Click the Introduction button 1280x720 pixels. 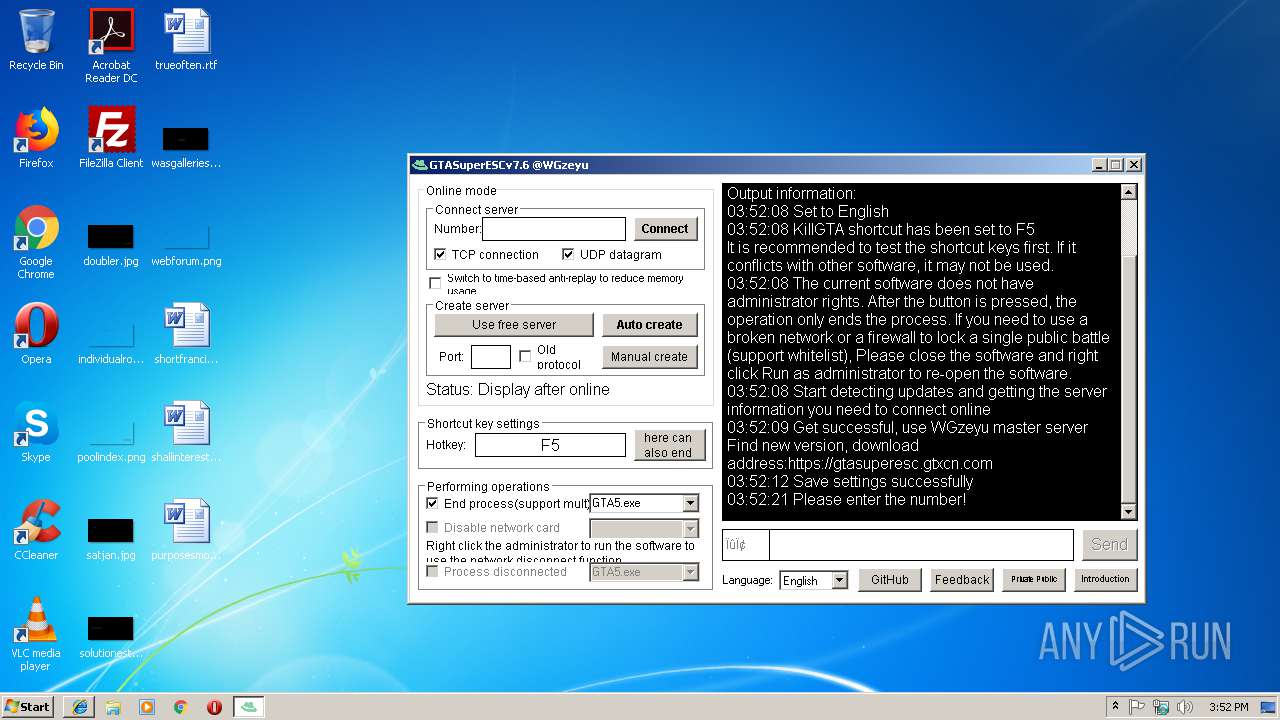tap(1106, 580)
